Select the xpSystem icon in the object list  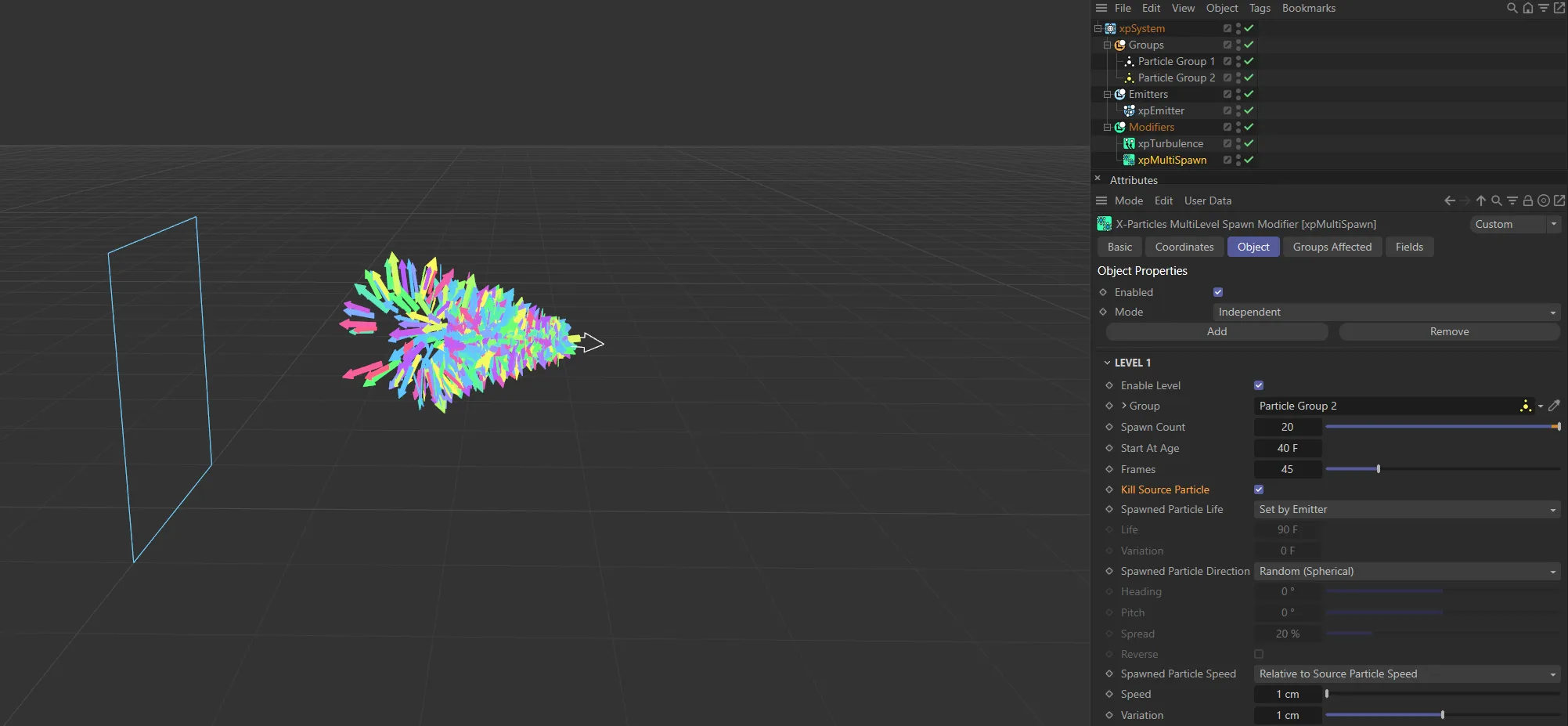click(x=1109, y=28)
